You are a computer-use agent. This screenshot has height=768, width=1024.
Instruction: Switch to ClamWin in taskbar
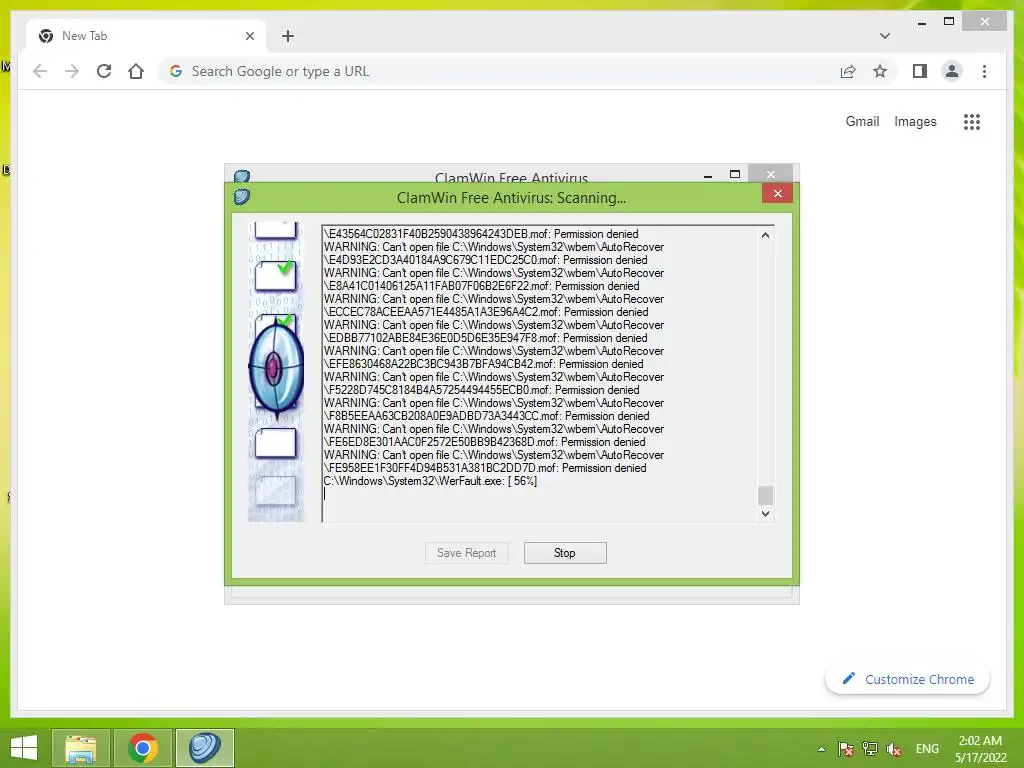(204, 748)
